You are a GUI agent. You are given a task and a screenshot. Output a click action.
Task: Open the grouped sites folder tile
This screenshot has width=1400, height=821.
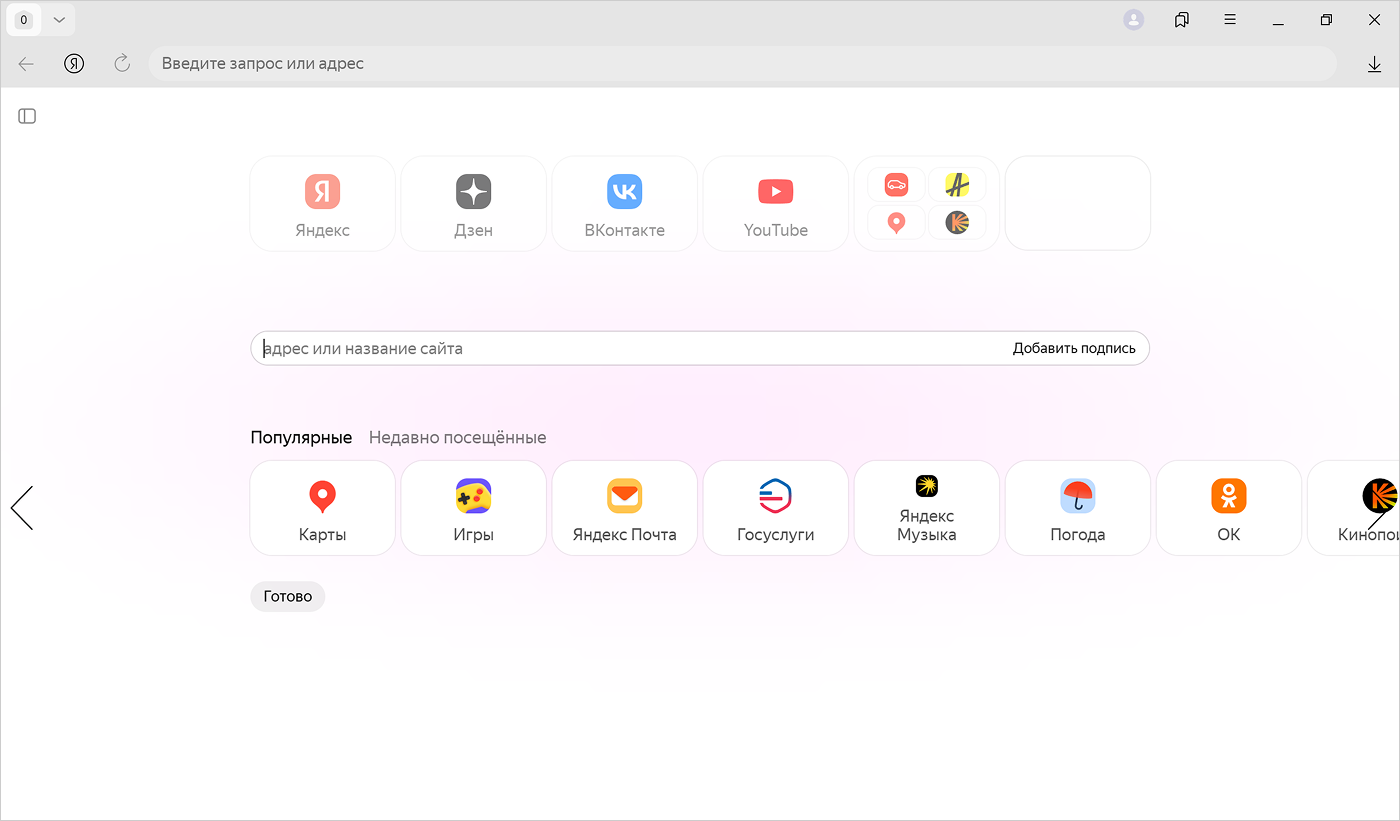click(x=926, y=203)
